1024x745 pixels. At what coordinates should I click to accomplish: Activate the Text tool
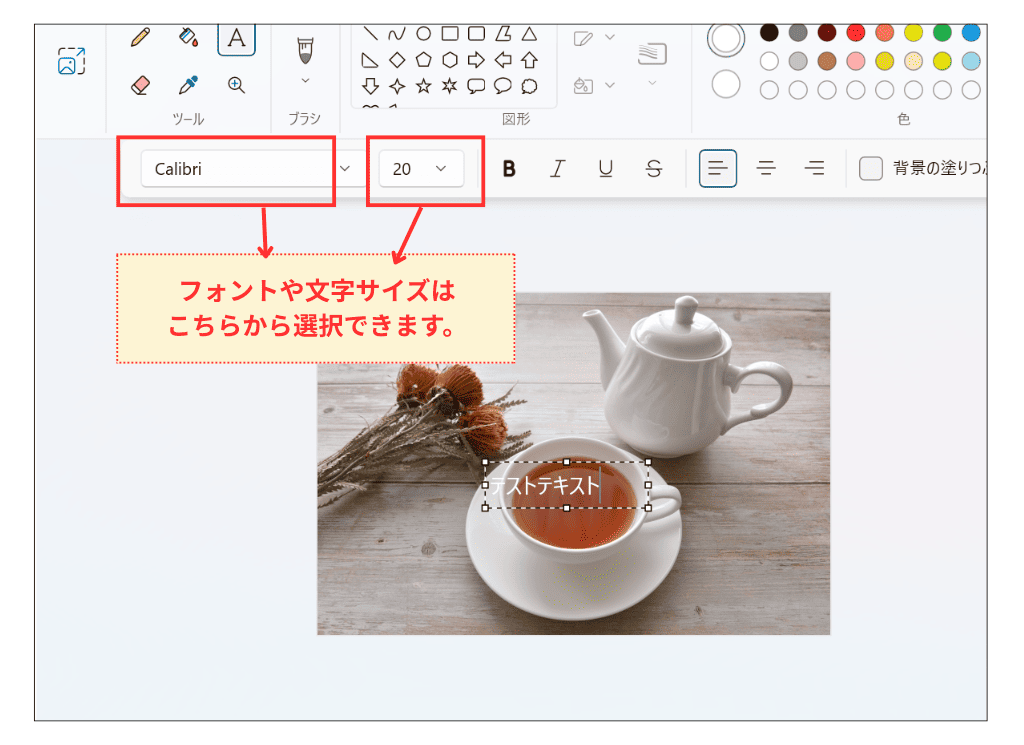pos(237,38)
